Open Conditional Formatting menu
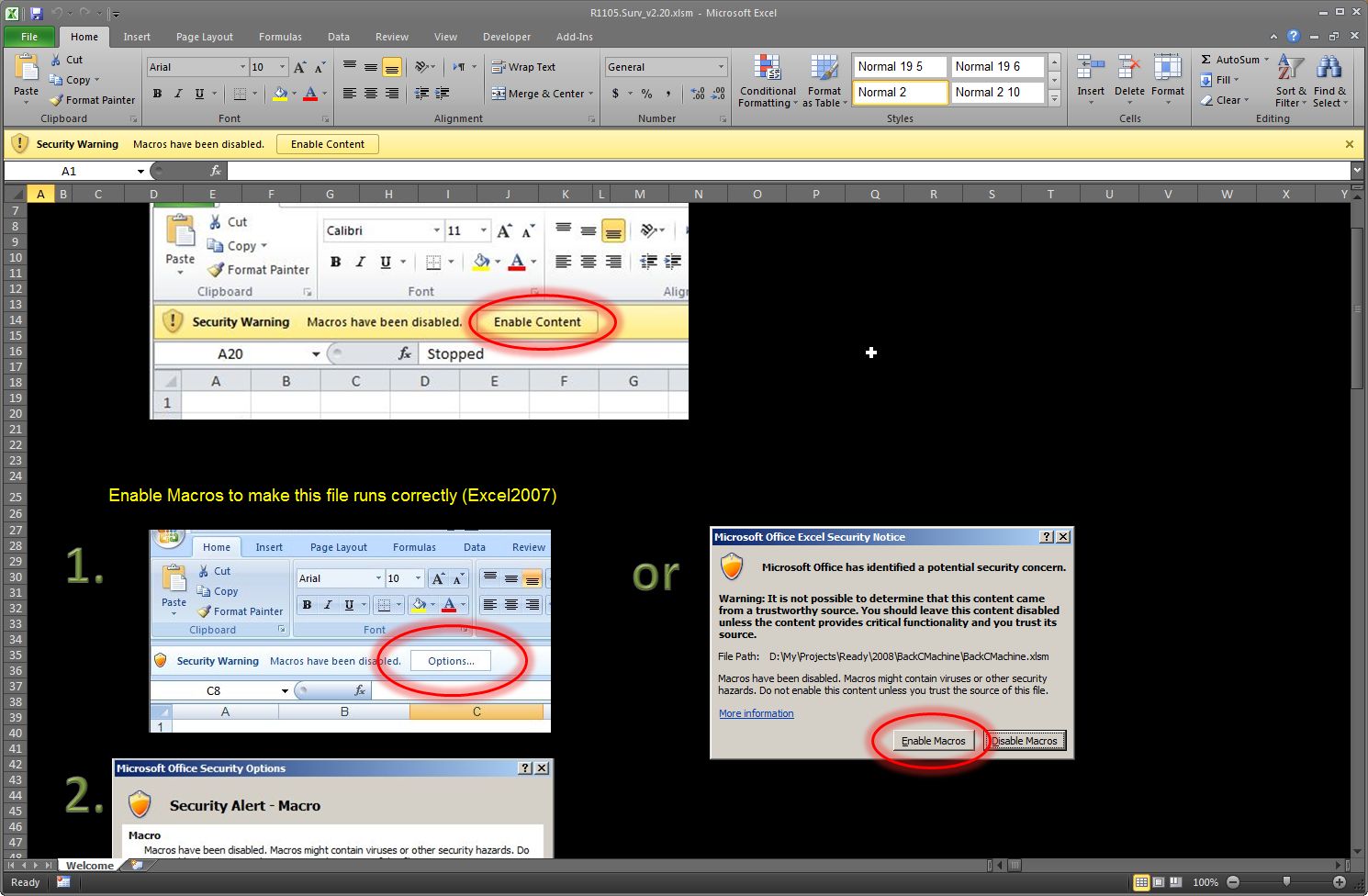Viewport: 1368px width, 896px height. coord(768,82)
